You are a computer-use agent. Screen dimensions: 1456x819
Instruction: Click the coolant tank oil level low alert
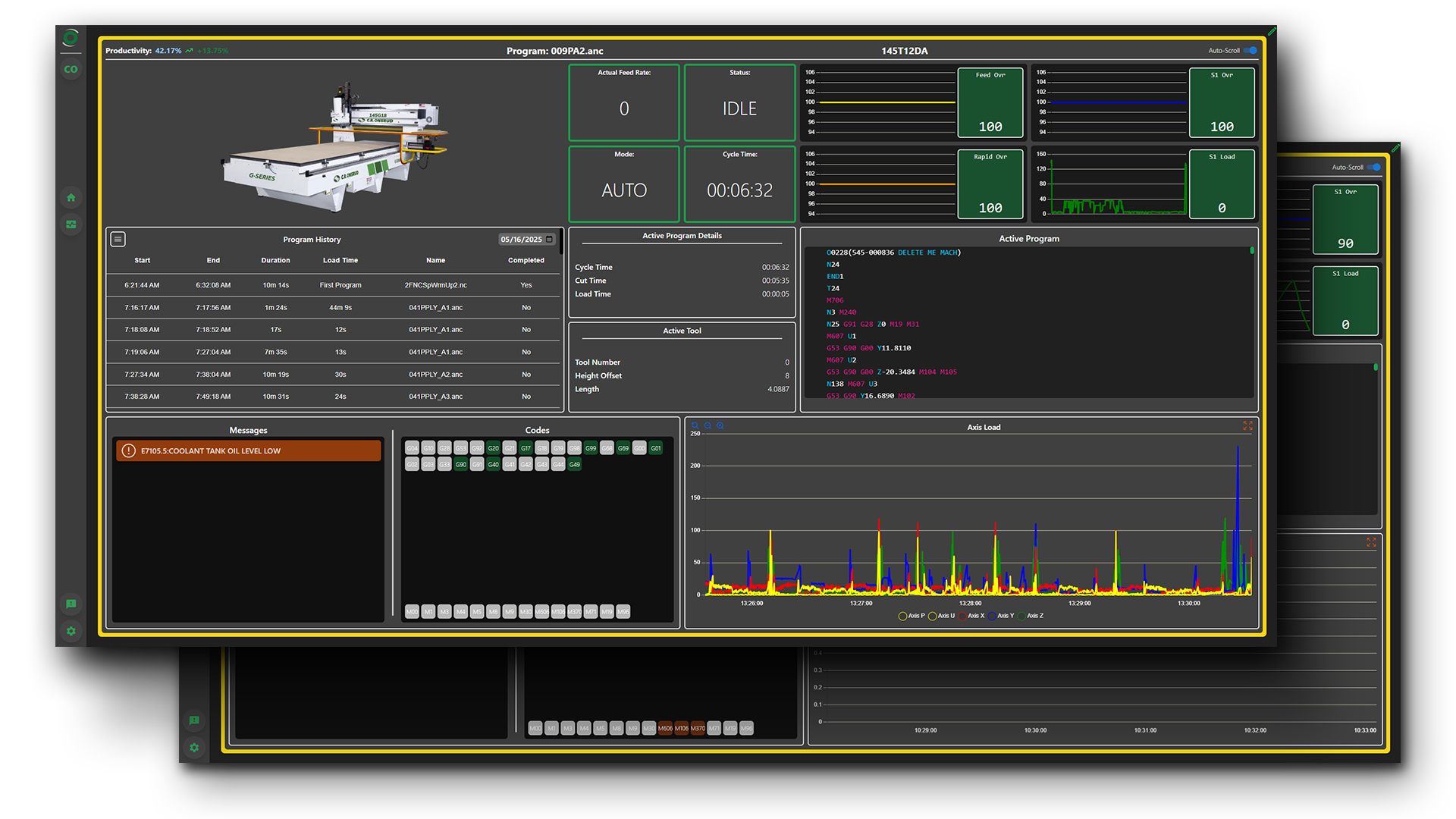pos(249,450)
